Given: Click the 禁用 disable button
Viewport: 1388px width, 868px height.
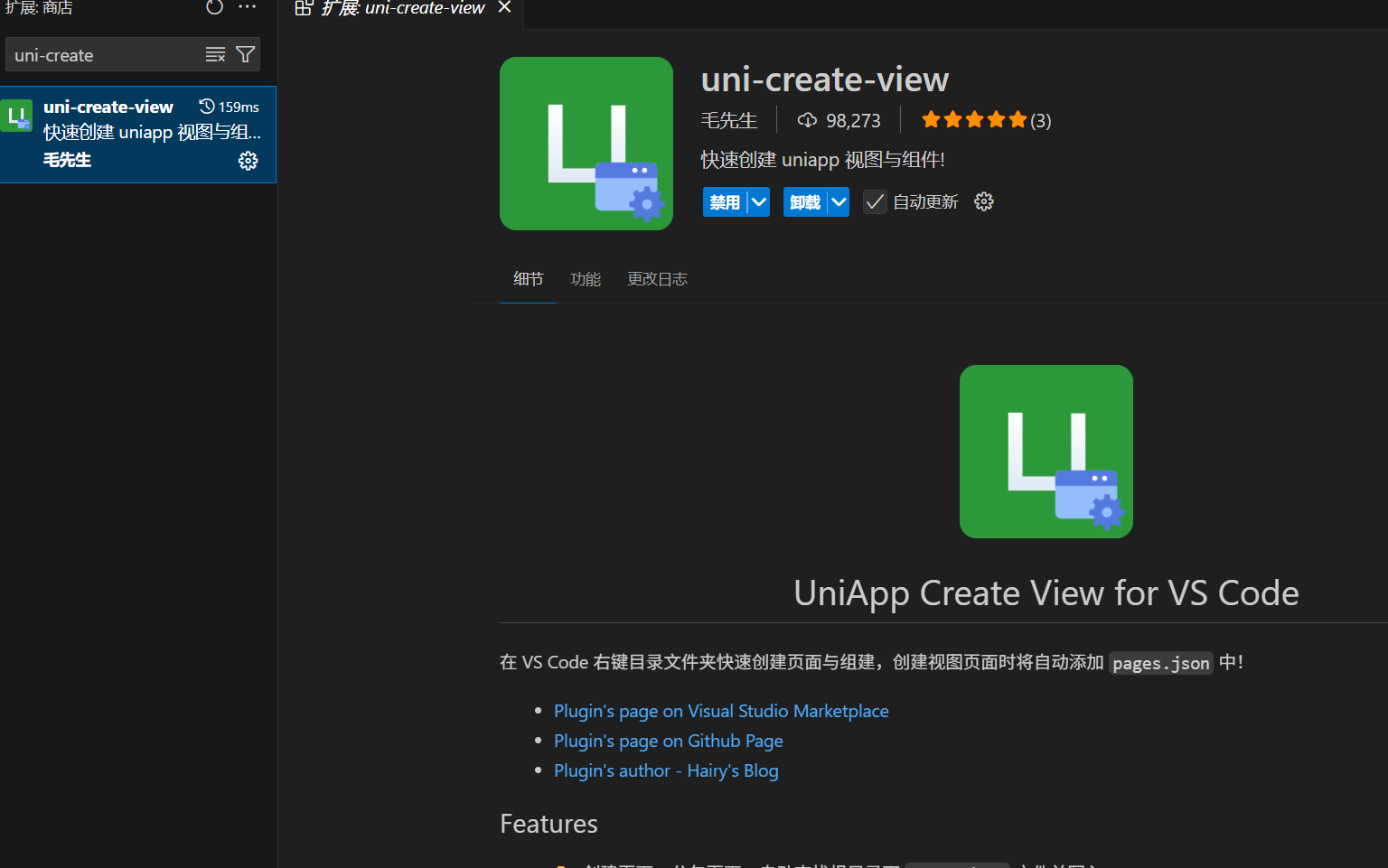Looking at the screenshot, I should pyautogui.click(x=725, y=202).
